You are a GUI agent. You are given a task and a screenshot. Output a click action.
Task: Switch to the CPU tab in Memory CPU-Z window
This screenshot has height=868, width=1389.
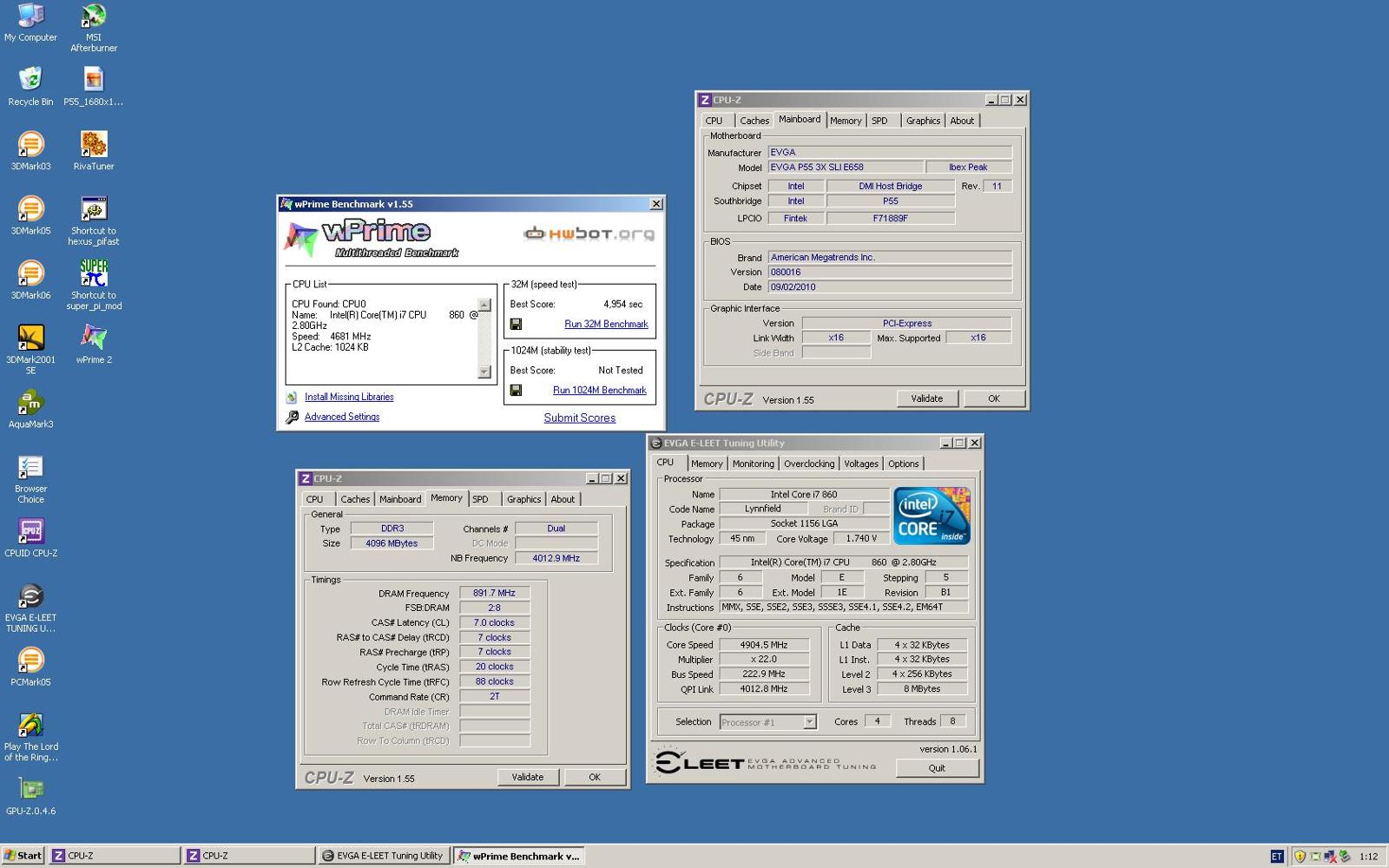[x=314, y=499]
